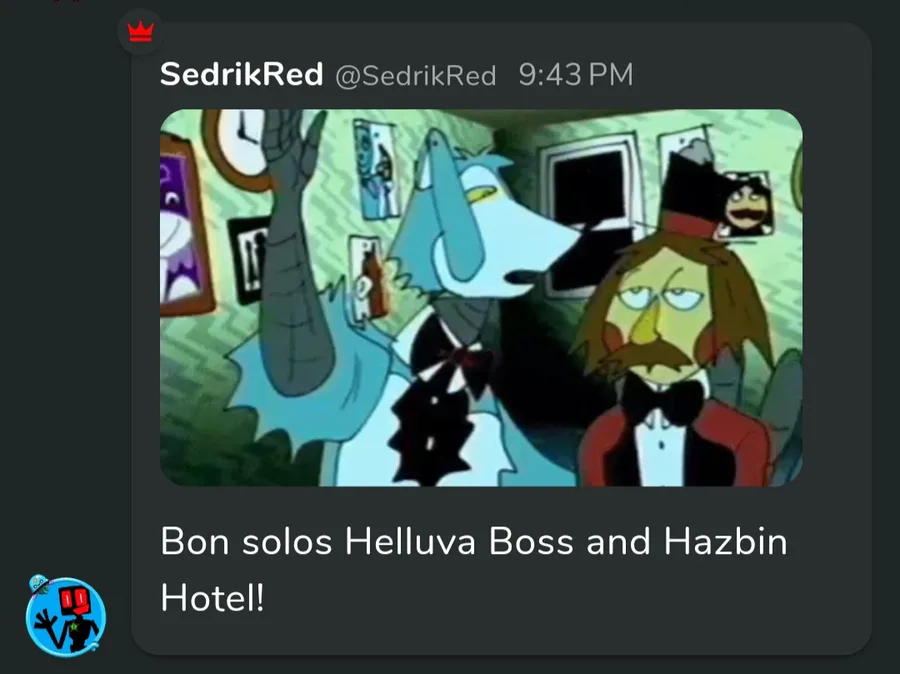Click the @SedrikRed handle
Image resolution: width=900 pixels, height=674 pixels.
click(416, 76)
